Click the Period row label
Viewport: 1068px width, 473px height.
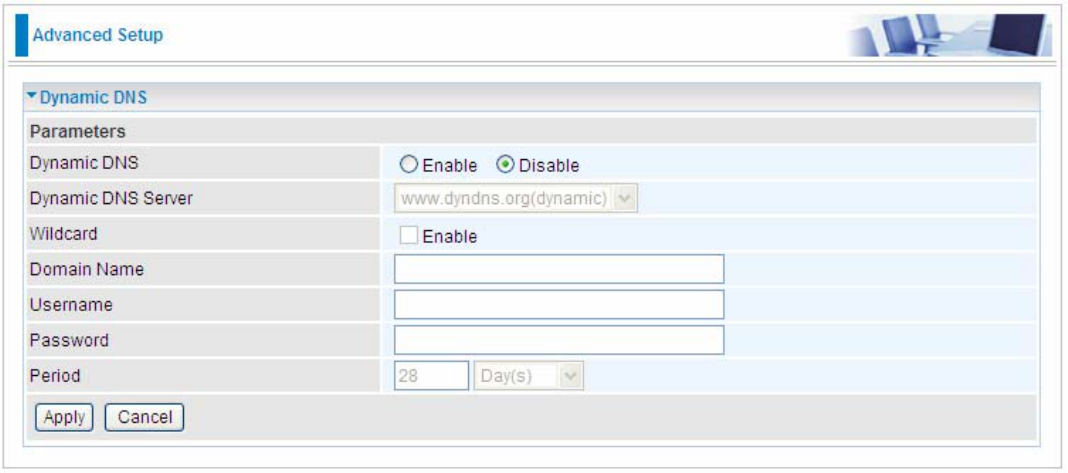coord(54,376)
